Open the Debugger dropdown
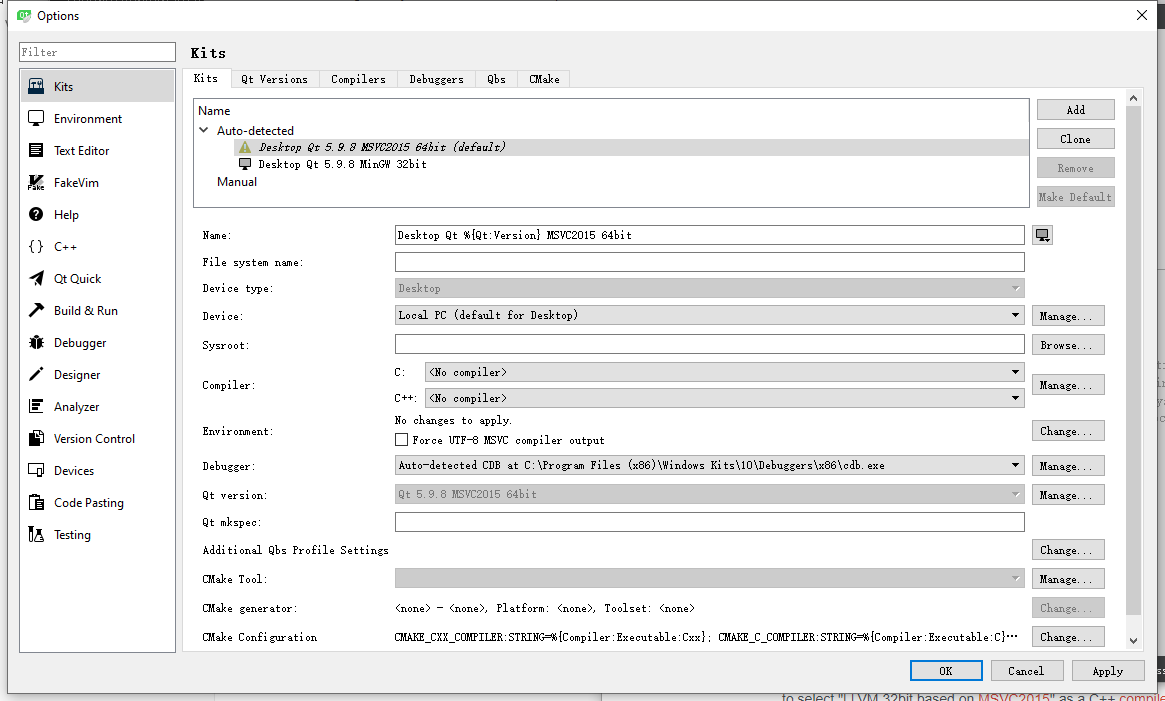Screen dimensions: 1165x701 point(710,465)
